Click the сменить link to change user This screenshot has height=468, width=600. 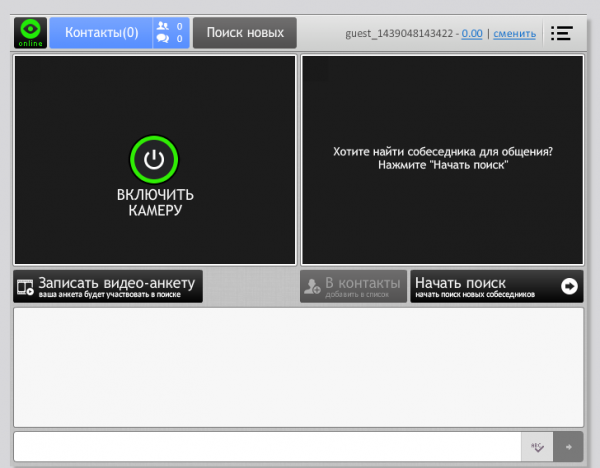(515, 34)
